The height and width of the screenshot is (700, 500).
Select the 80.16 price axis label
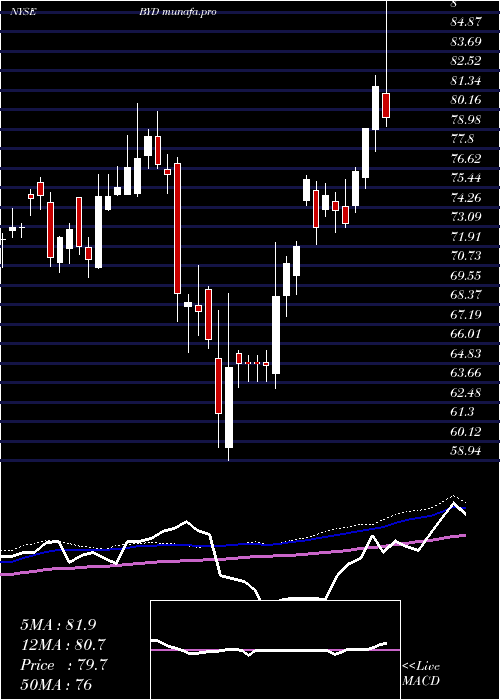466,100
